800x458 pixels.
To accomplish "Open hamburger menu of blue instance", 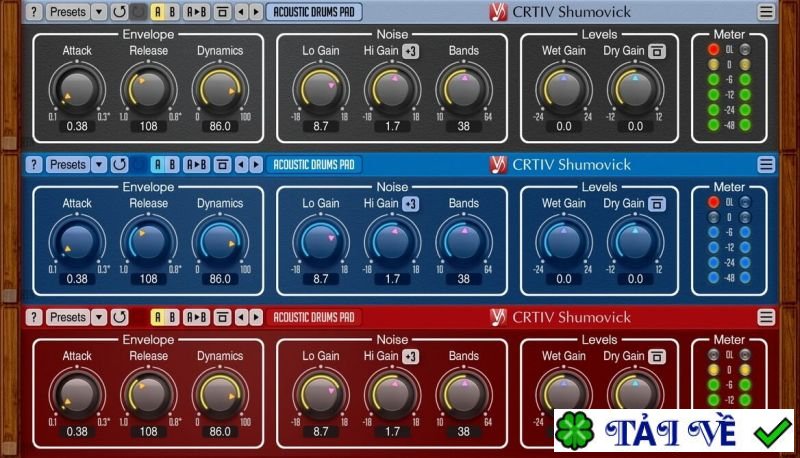I will [x=766, y=164].
